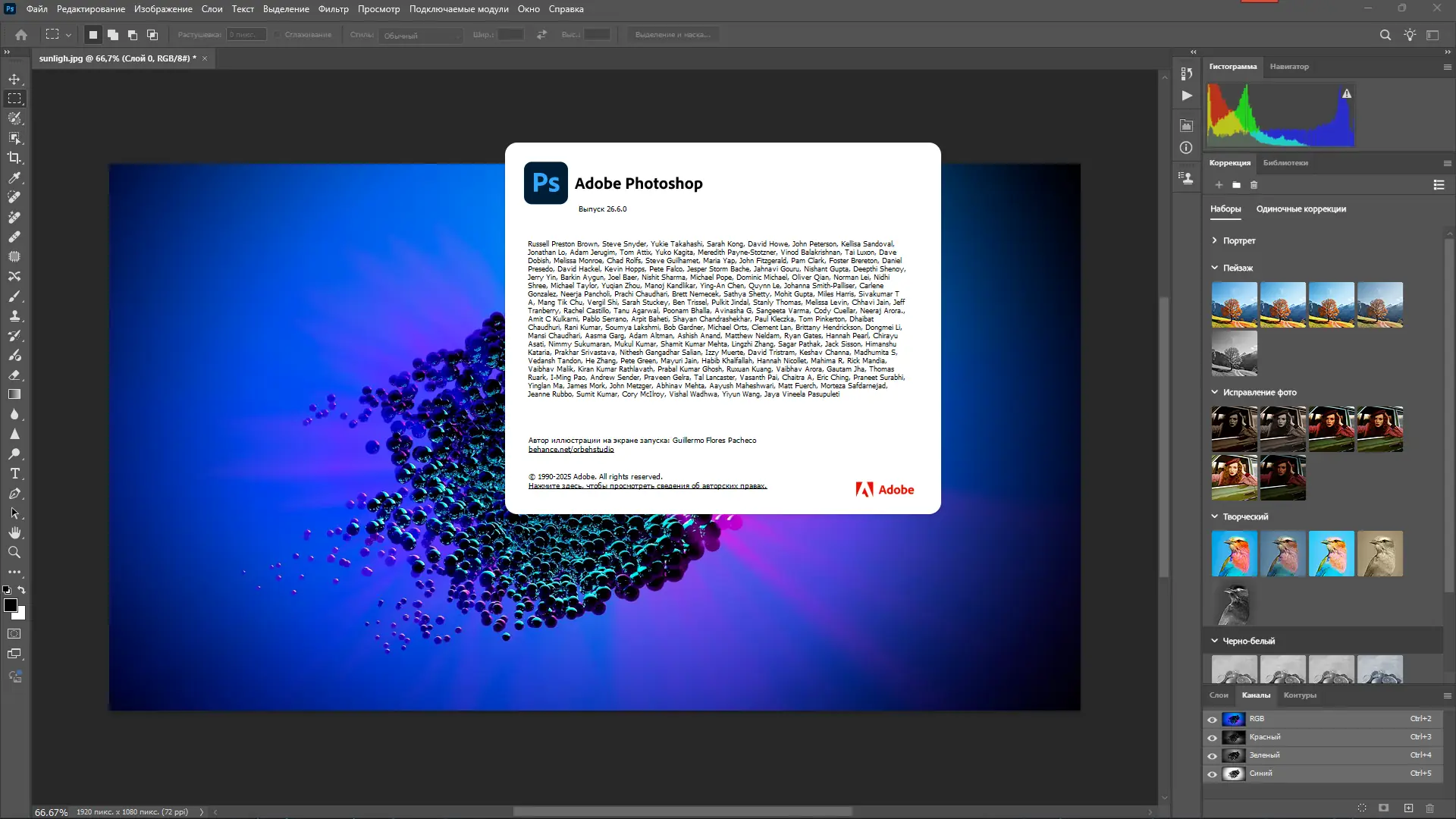Select the Brush tool
Image resolution: width=1456 pixels, height=819 pixels.
pyautogui.click(x=15, y=297)
